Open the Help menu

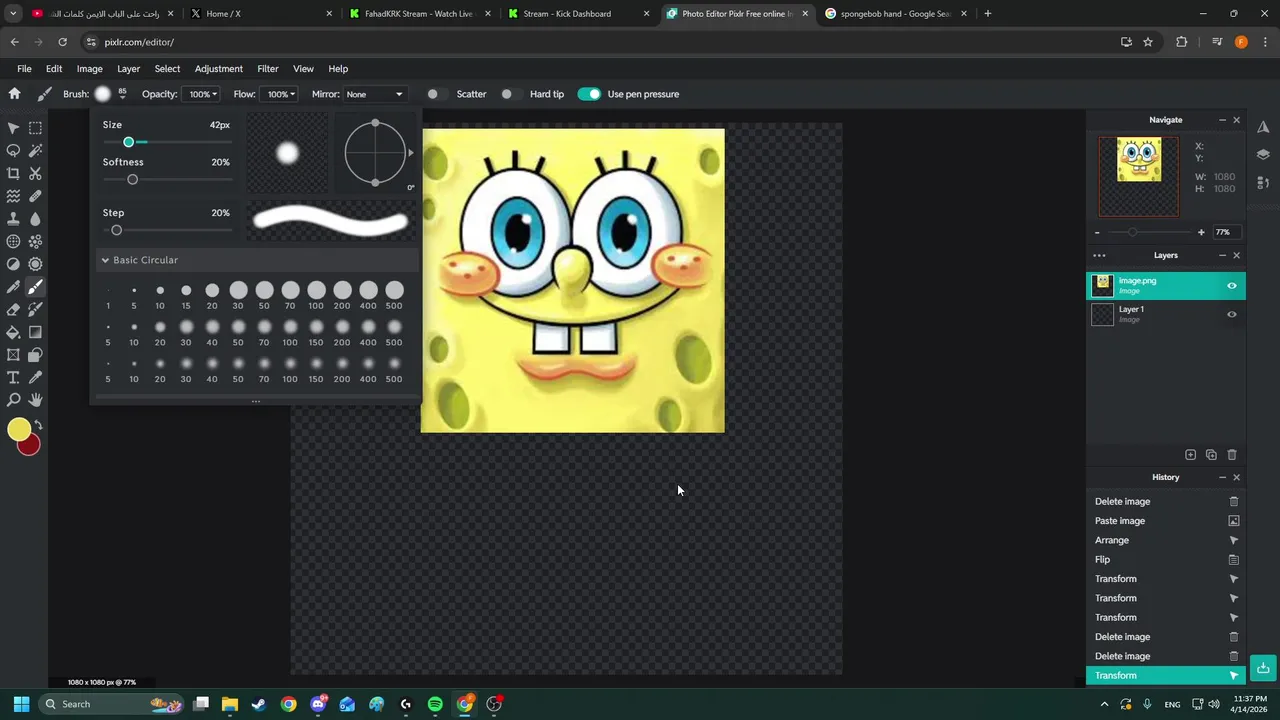click(338, 69)
